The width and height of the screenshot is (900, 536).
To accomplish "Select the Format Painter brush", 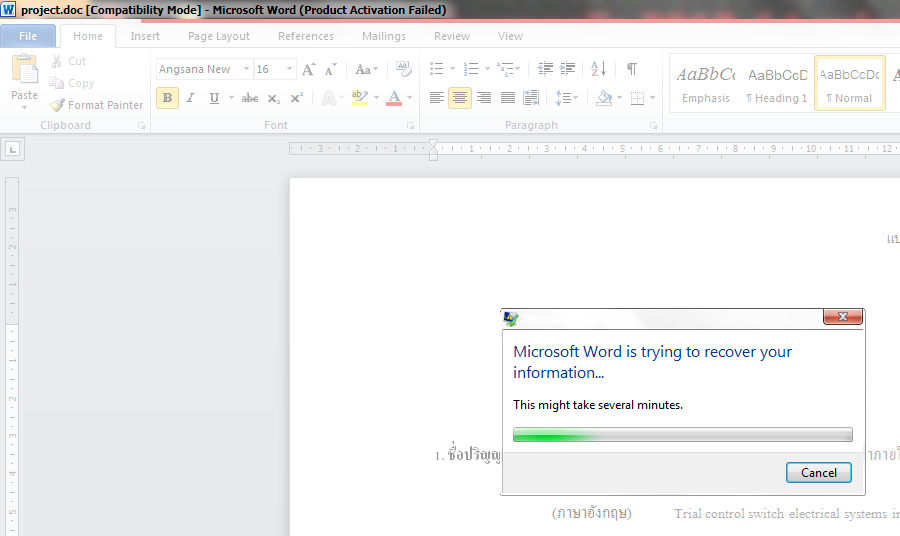I will tap(96, 105).
